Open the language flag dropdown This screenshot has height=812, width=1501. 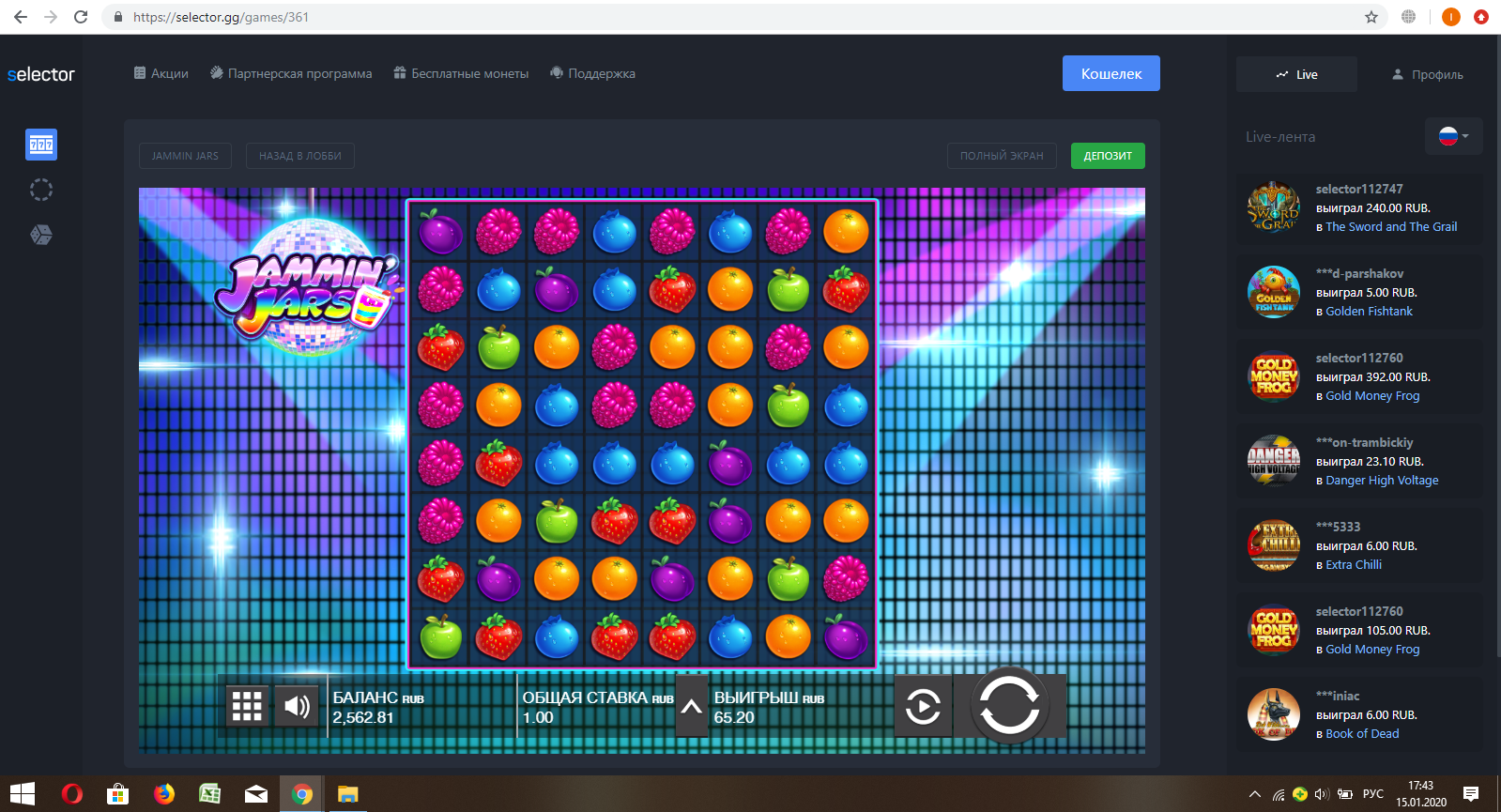(x=1453, y=136)
